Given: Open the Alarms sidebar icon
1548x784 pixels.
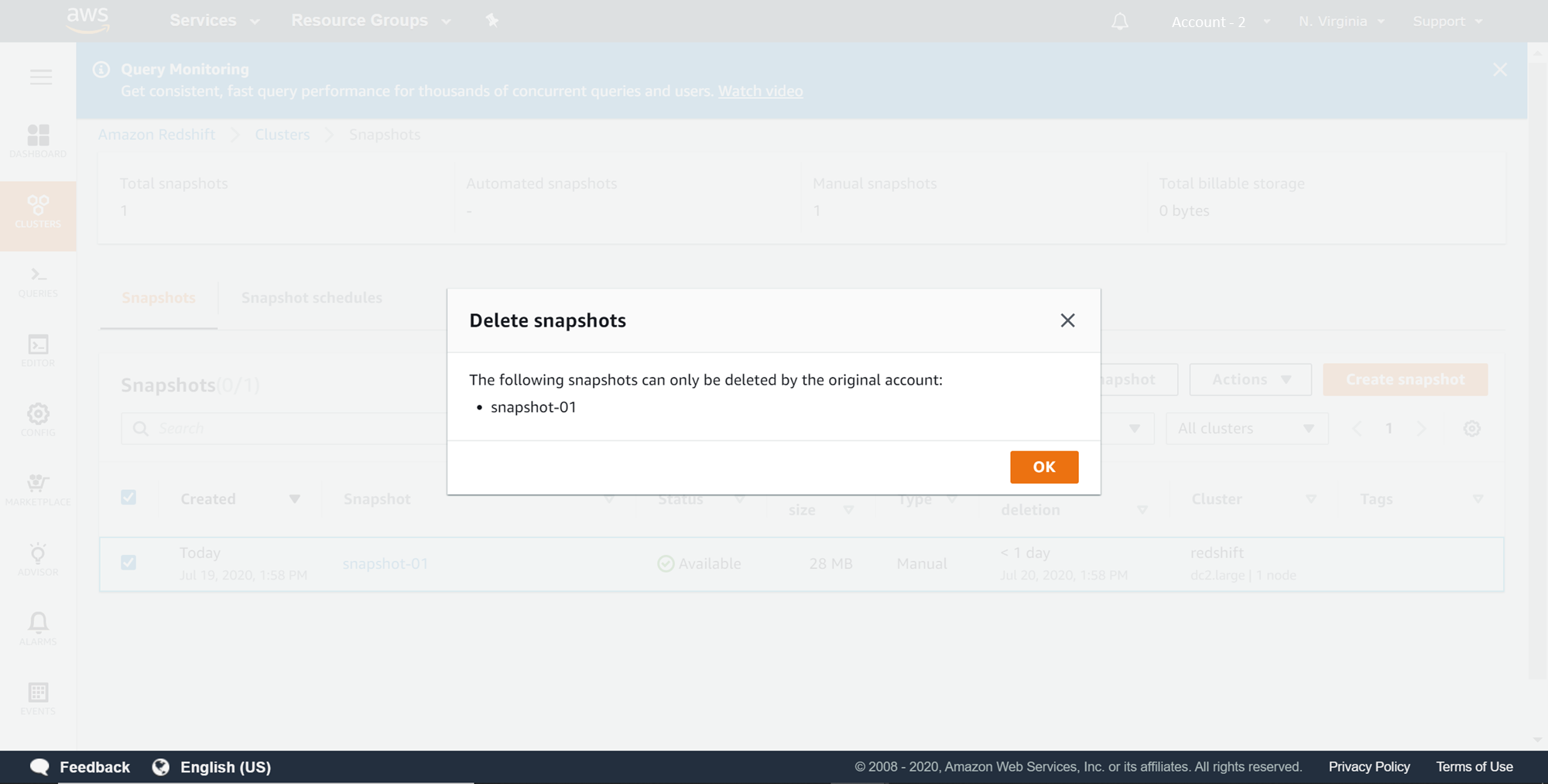Looking at the screenshot, I should 38,628.
